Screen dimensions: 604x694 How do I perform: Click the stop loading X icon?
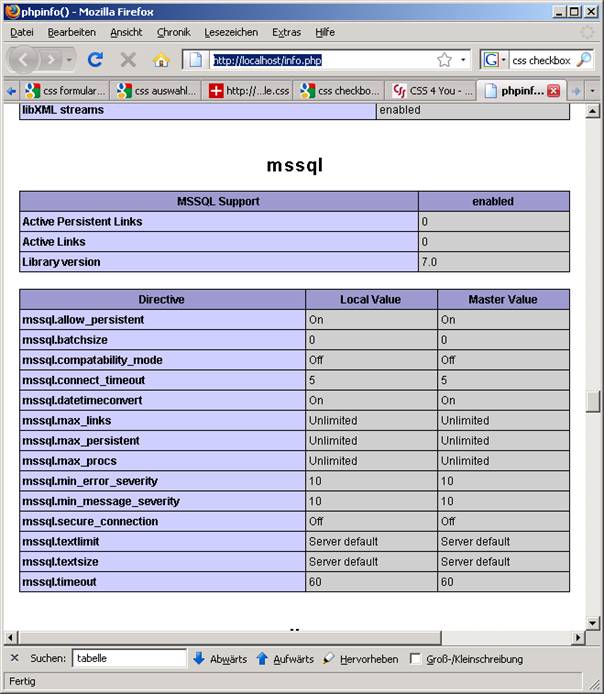[128, 60]
